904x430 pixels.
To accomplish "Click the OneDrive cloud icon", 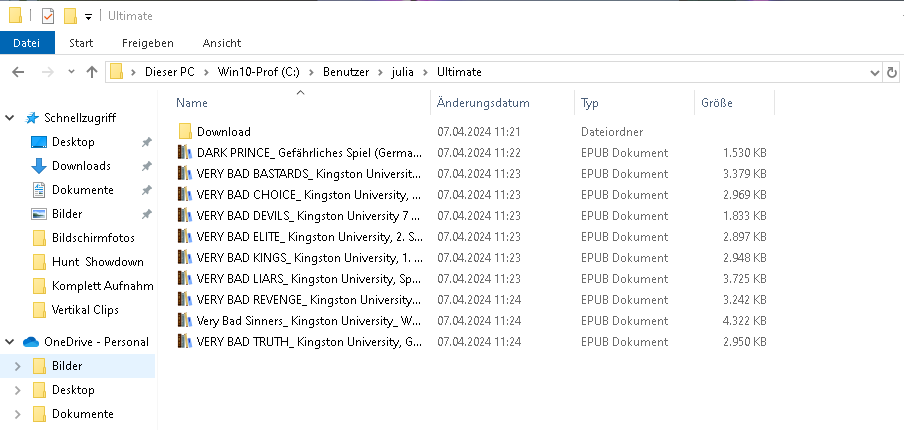I will coord(31,342).
